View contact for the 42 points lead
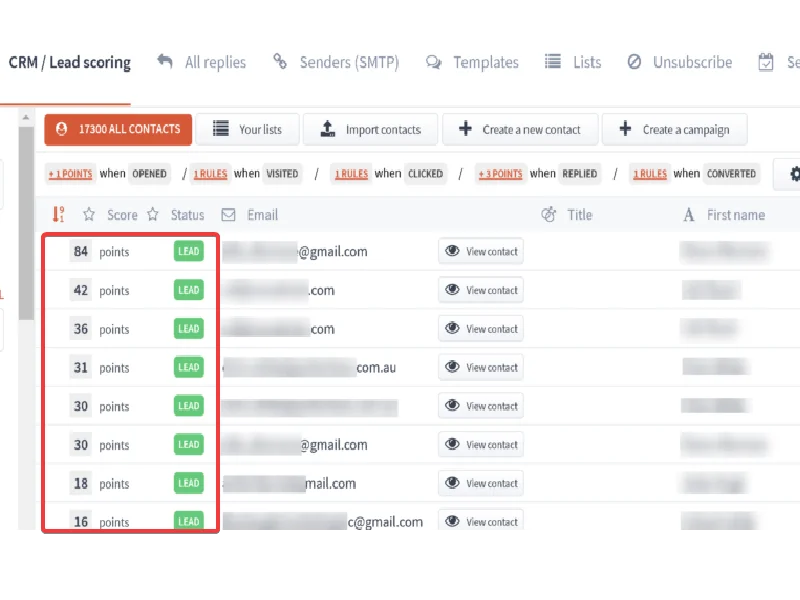Screen dimensions: 800x600 481,290
